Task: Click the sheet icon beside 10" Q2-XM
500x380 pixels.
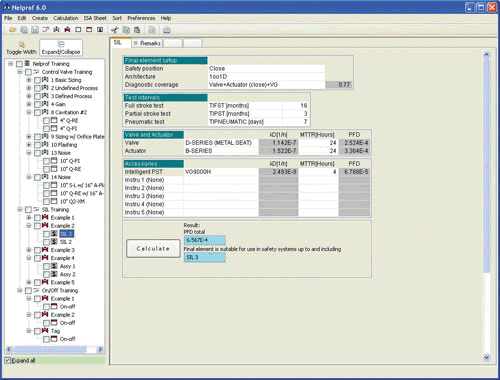Action: pos(54,201)
